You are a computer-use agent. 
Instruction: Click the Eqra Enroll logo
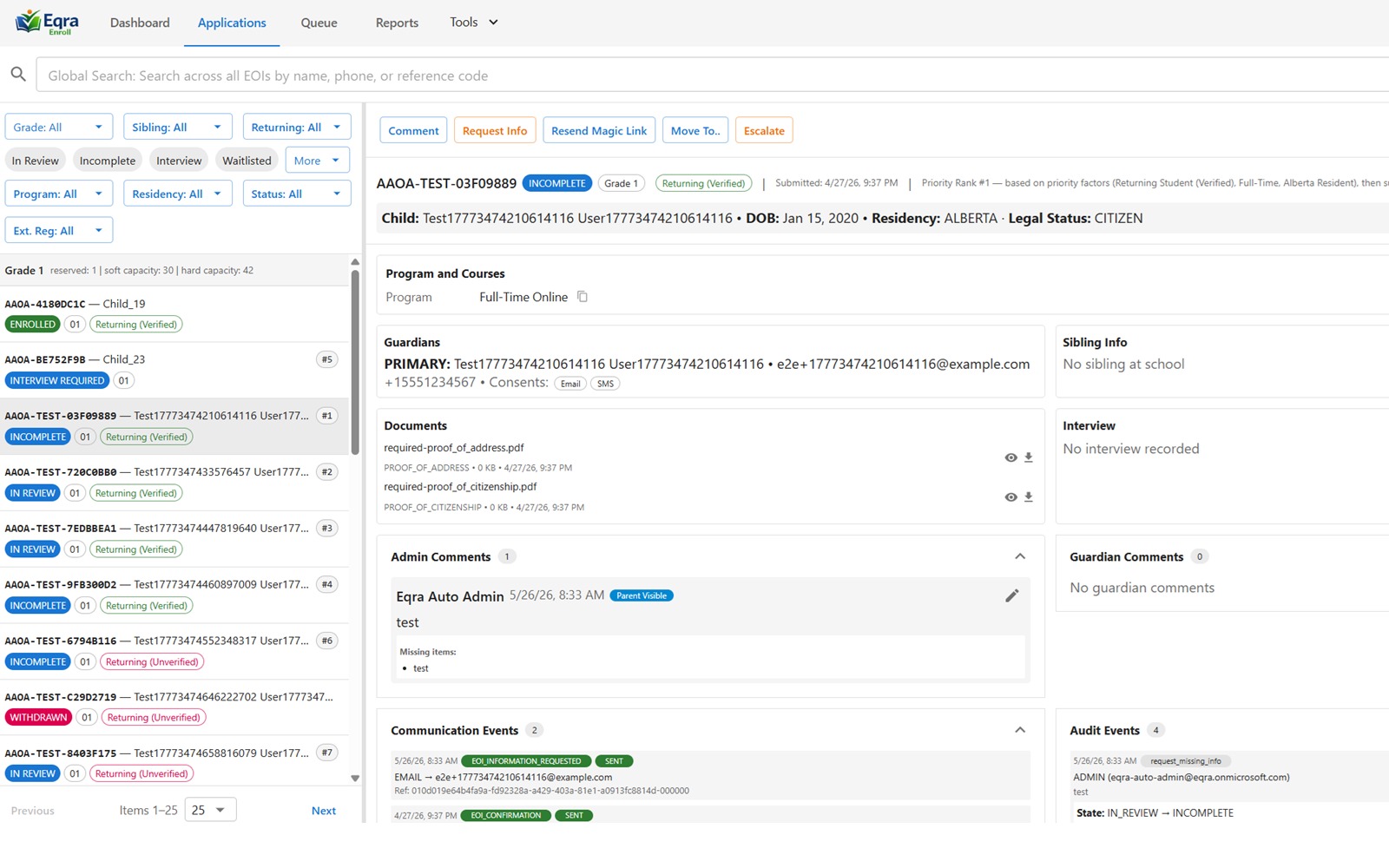tap(48, 22)
